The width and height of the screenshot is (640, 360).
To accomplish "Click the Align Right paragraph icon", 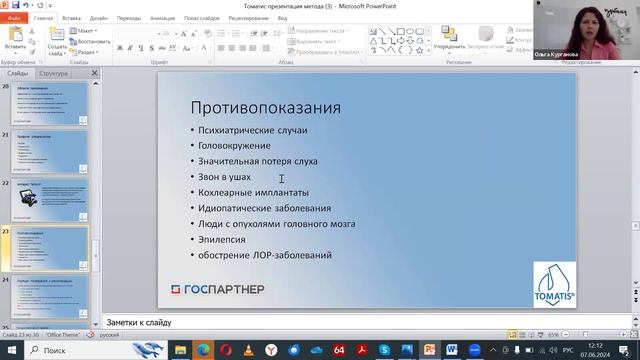I will pyautogui.click(x=242, y=48).
